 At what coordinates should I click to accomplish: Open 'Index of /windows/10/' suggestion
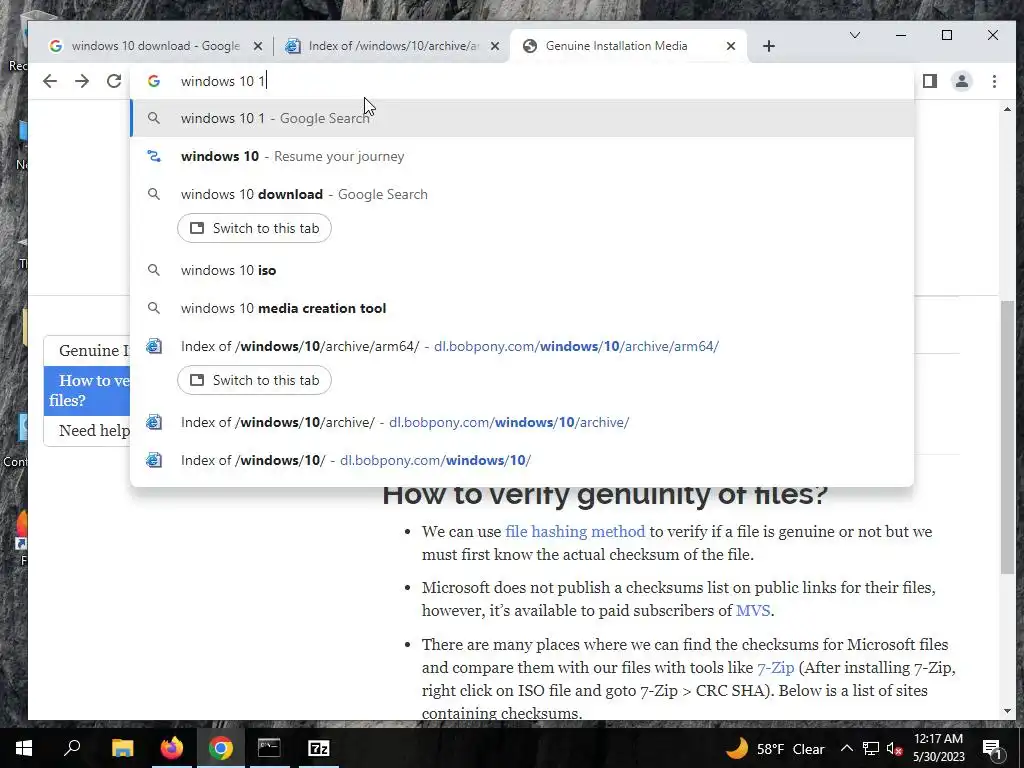(522, 460)
